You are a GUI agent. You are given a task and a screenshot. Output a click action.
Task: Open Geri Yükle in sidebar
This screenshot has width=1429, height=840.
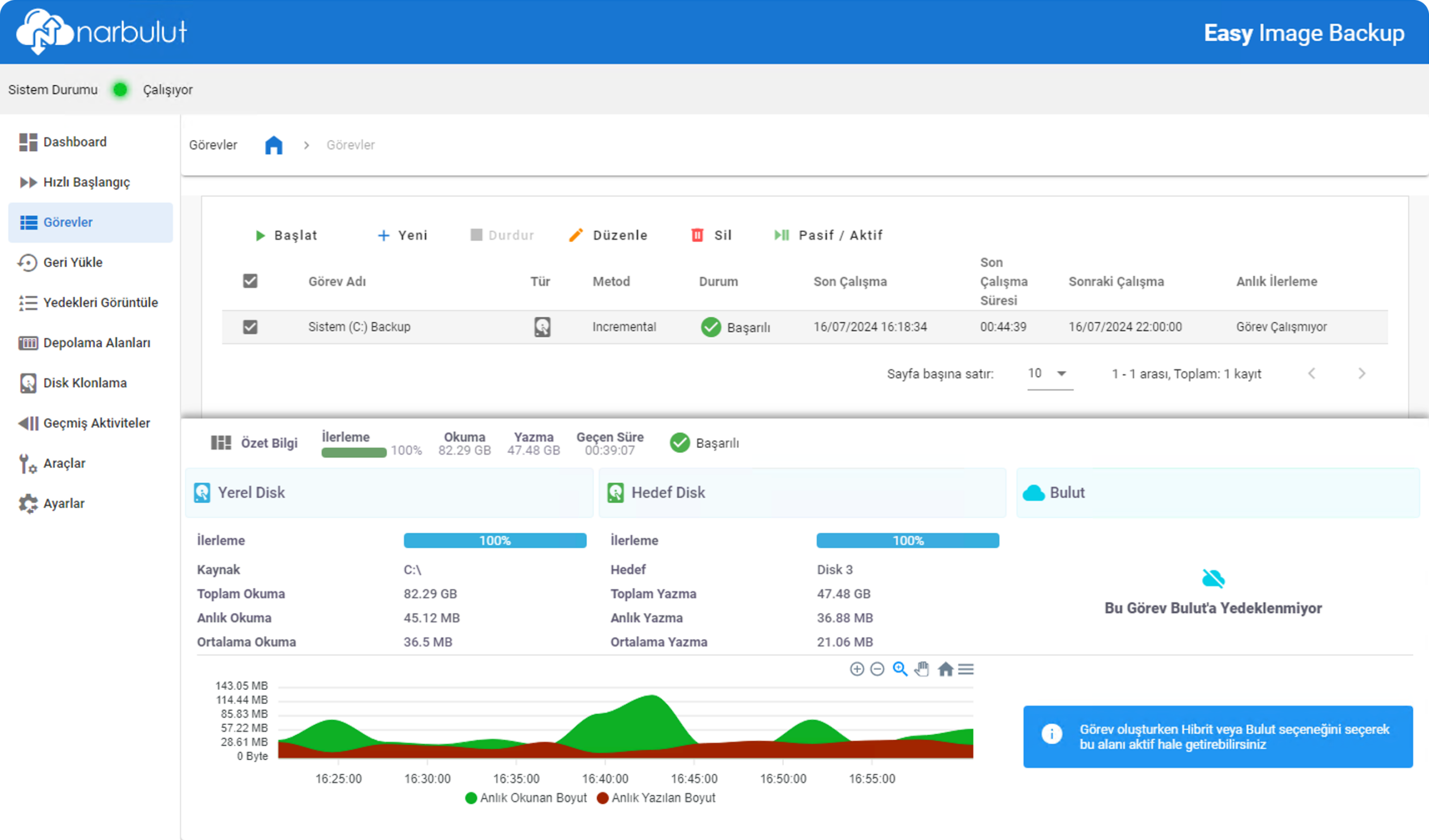coord(73,263)
